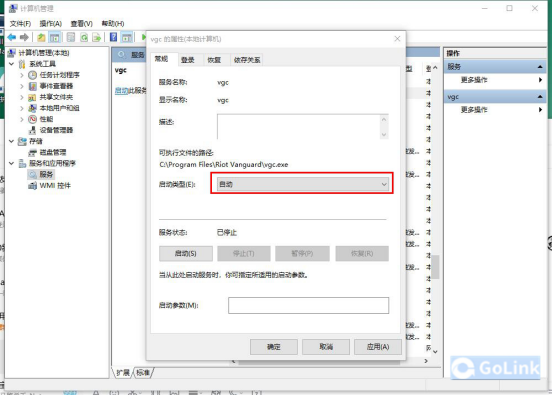Collapse the 系统工具 tree node
Viewport: 553px width, 395px height.
pos(12,64)
